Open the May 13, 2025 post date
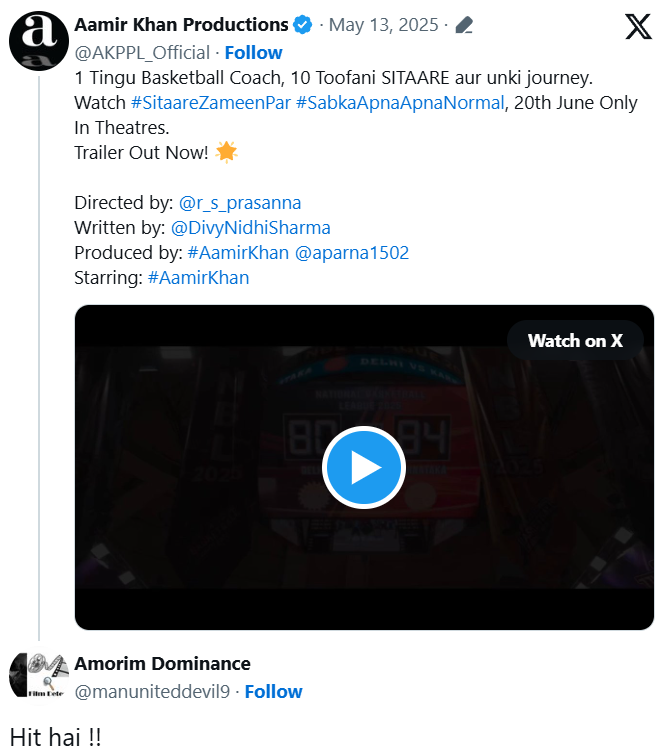This screenshot has height=755, width=671. pos(384,25)
